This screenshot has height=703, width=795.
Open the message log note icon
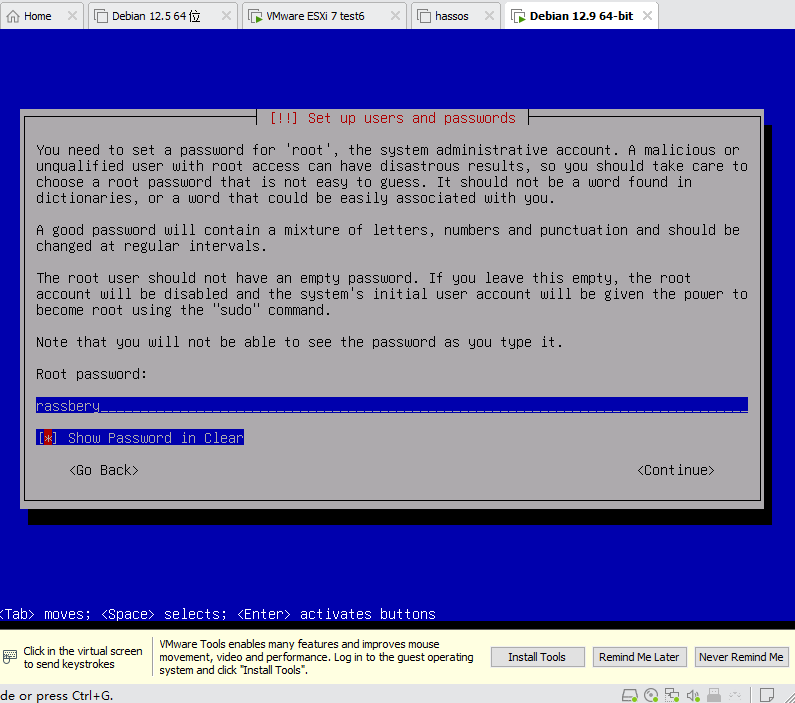767,695
